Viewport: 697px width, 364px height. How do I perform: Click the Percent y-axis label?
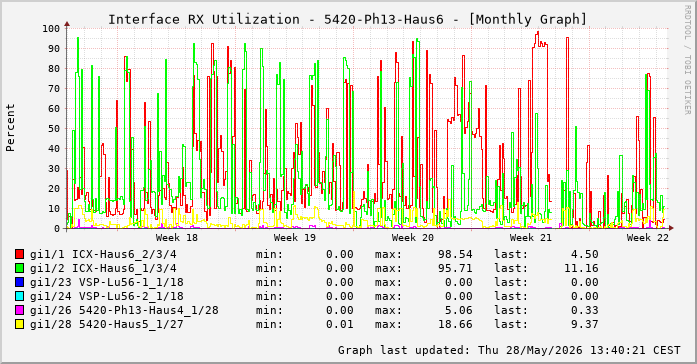(x=10, y=128)
